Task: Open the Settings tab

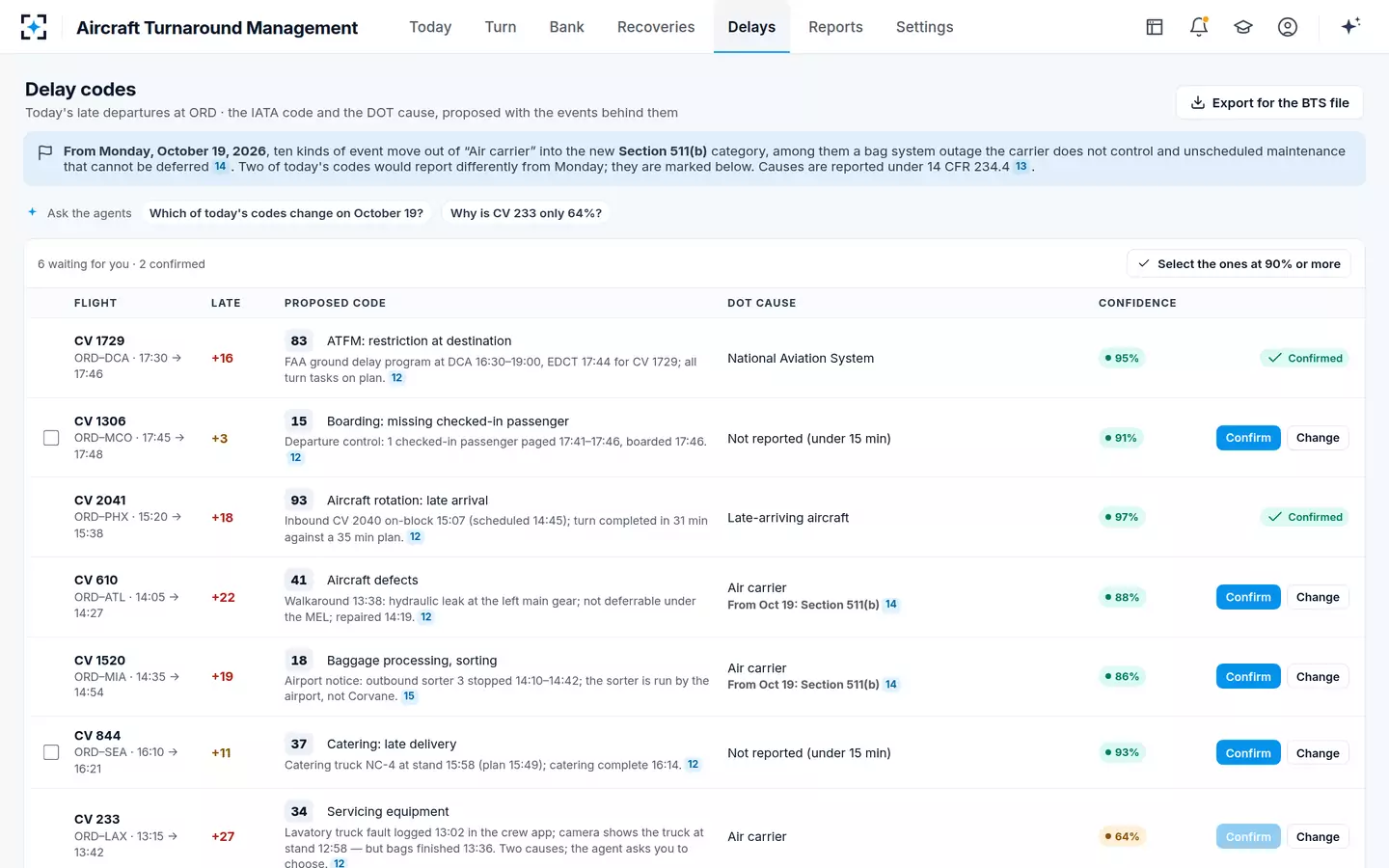Action: point(924,27)
